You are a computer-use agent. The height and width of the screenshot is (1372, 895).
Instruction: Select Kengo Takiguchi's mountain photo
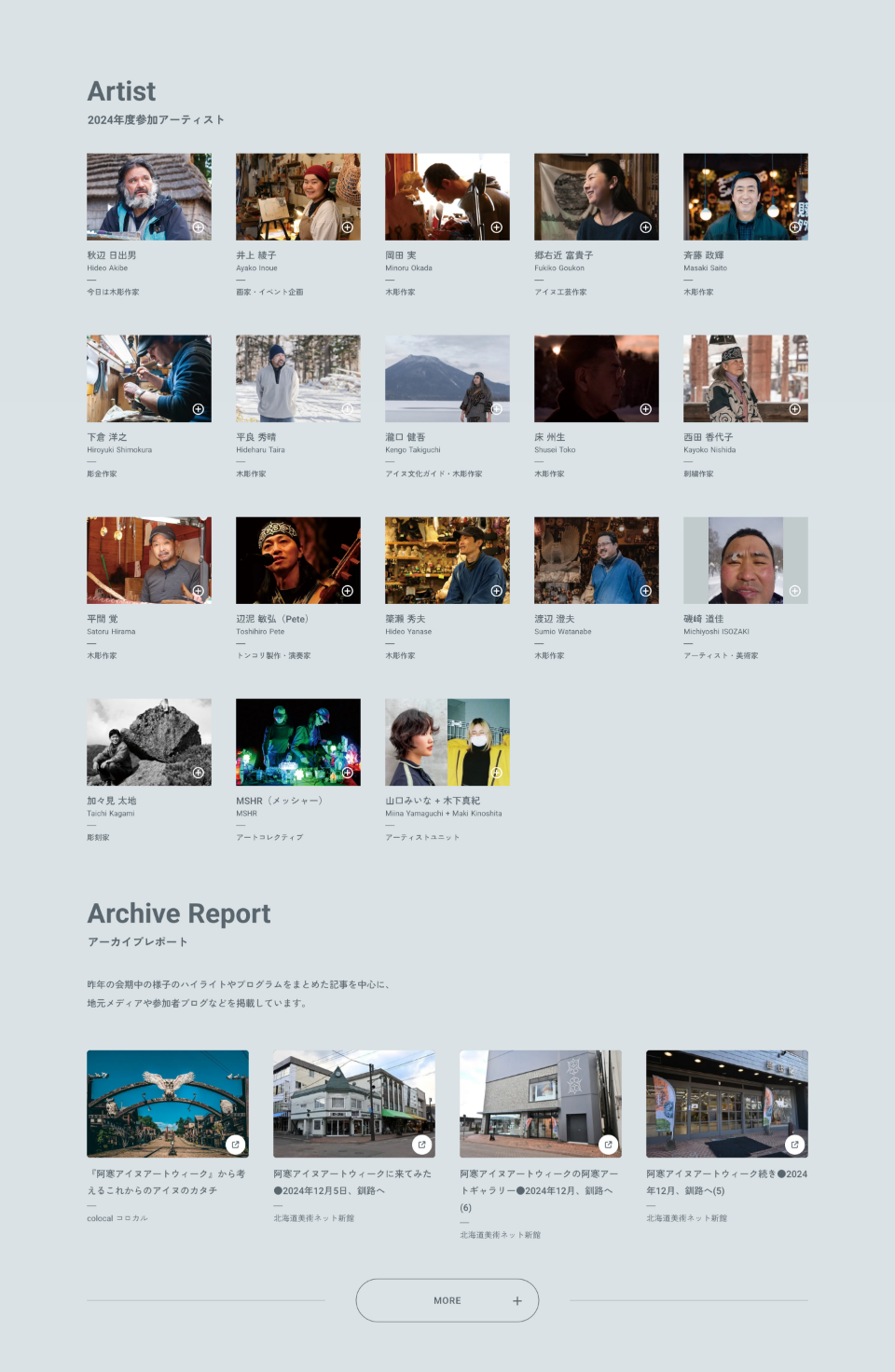pyautogui.click(x=447, y=378)
